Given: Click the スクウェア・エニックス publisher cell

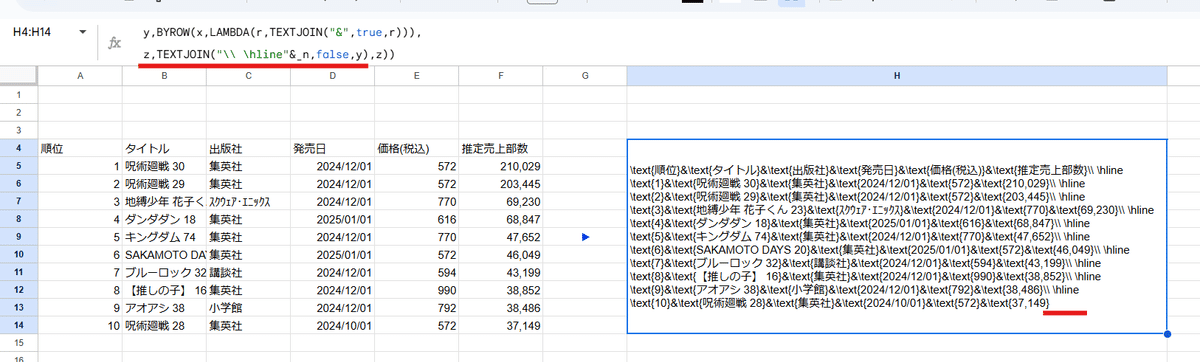Looking at the screenshot, I should click(x=248, y=202).
